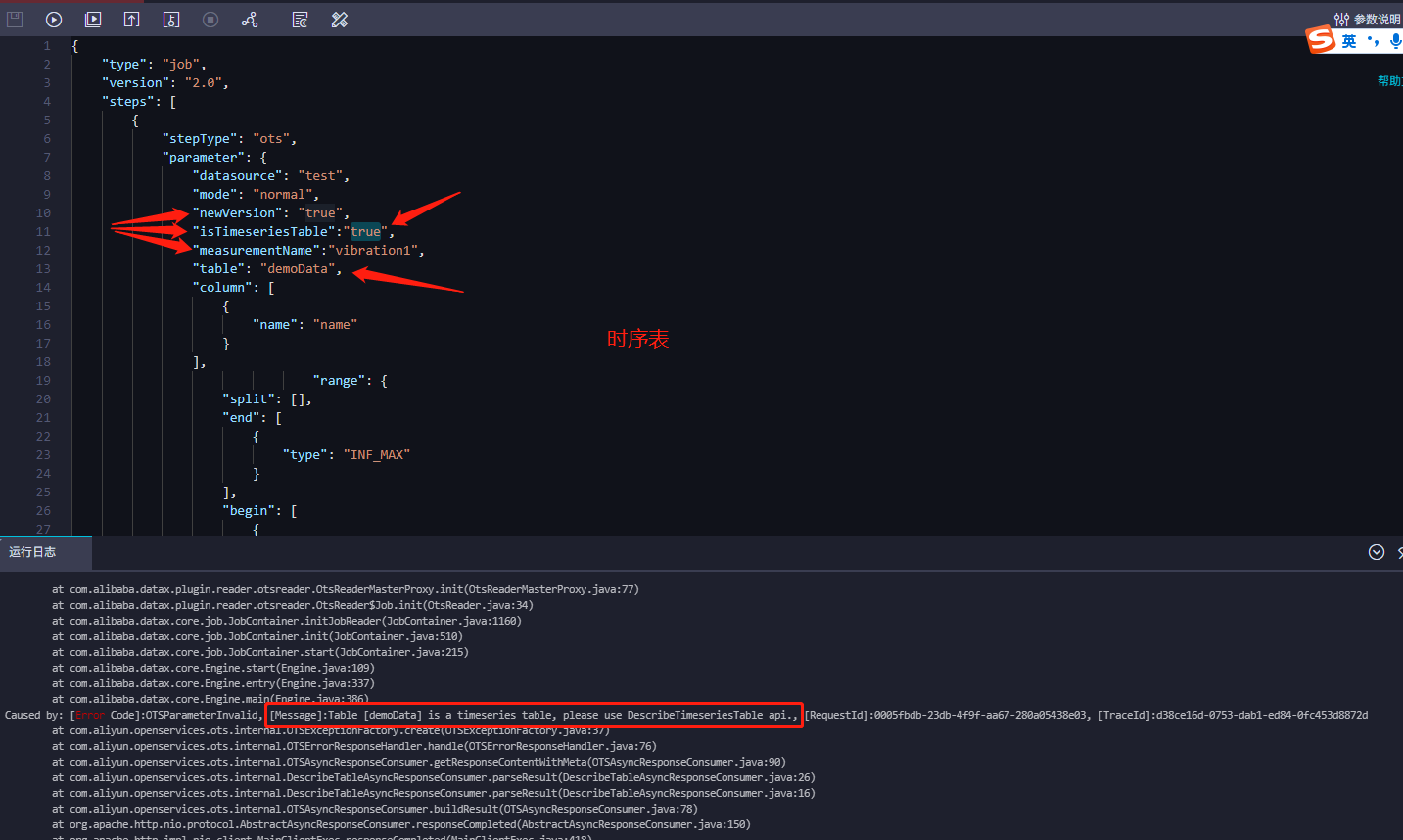The width and height of the screenshot is (1403, 840).
Task: Click the "parameter": { line
Action: pyautogui.click(x=214, y=157)
